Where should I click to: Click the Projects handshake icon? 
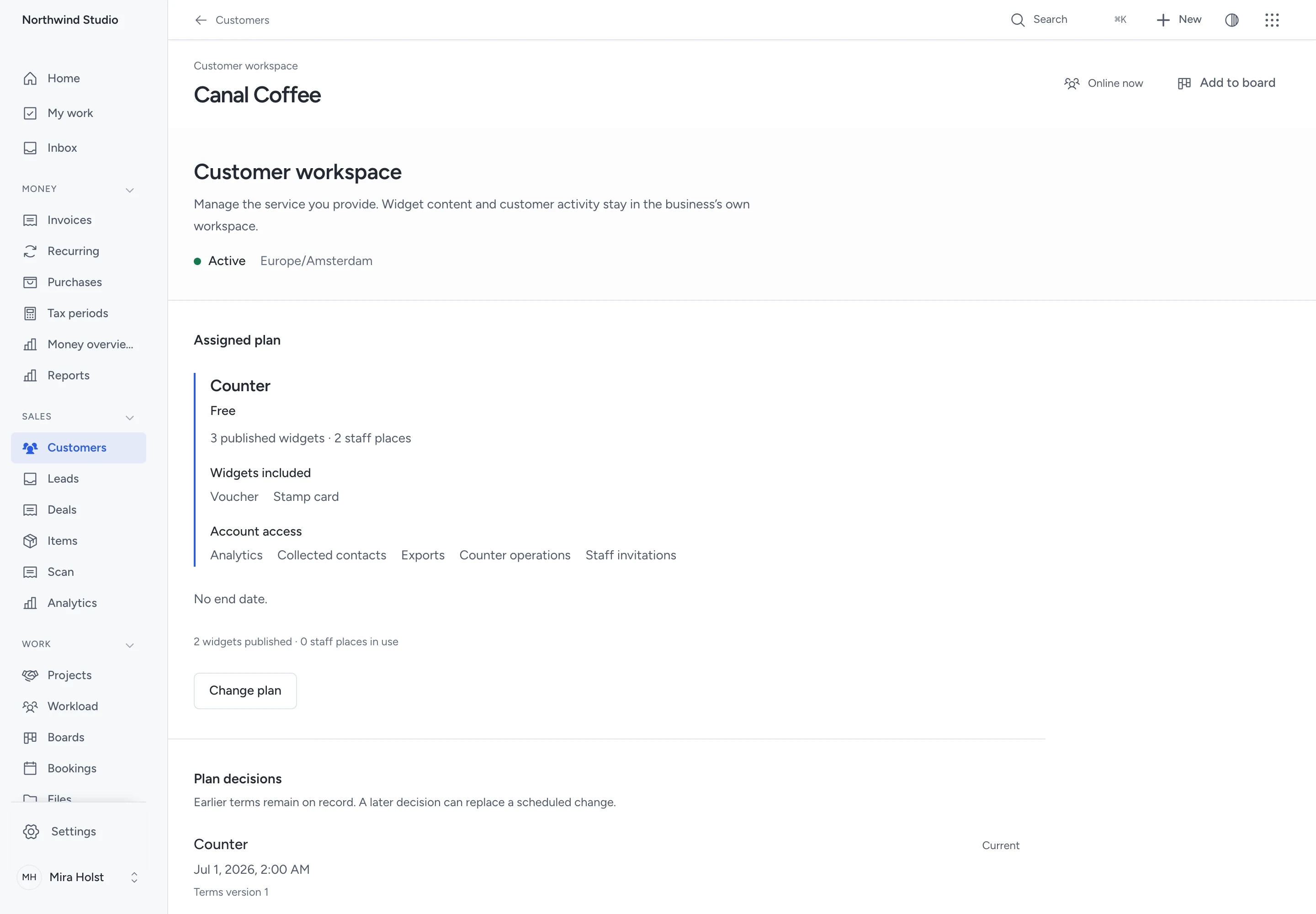pos(30,675)
